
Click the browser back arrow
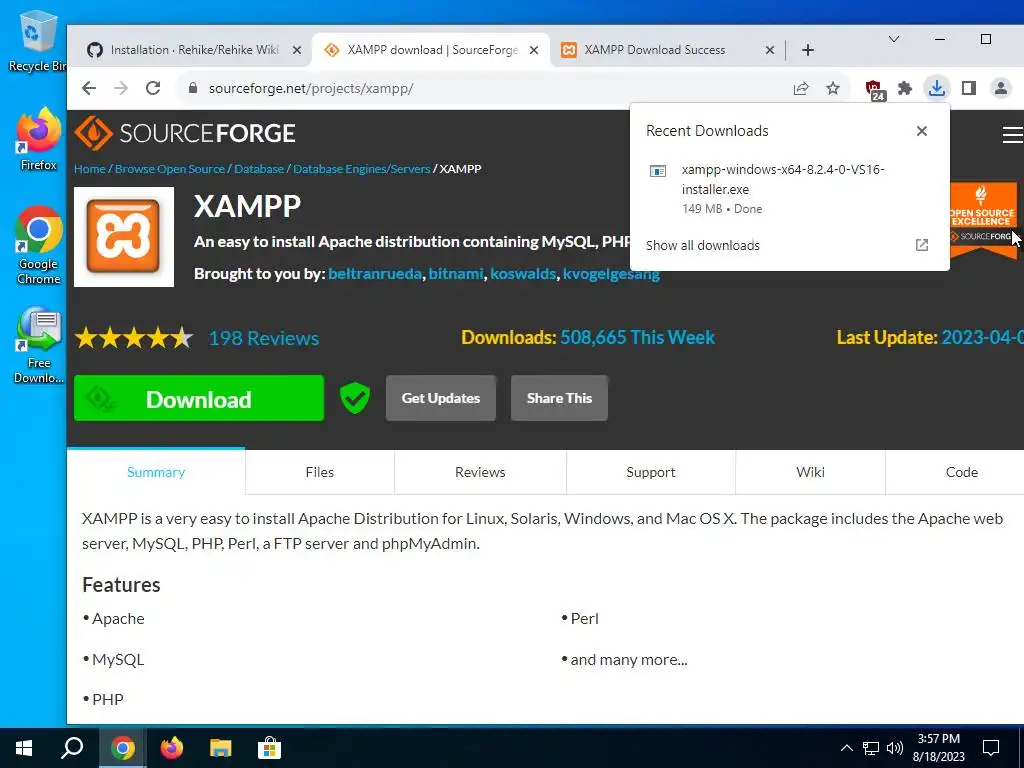click(89, 88)
